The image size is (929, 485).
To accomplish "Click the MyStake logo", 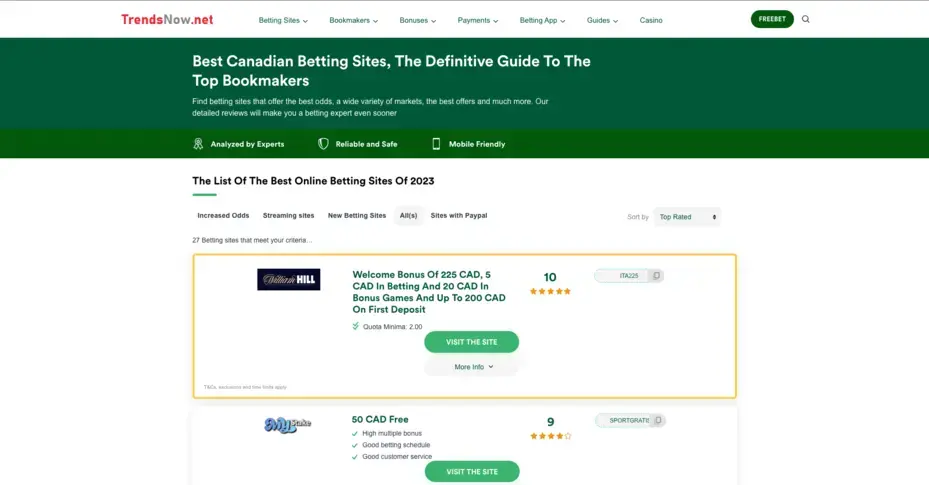I will tap(287, 425).
